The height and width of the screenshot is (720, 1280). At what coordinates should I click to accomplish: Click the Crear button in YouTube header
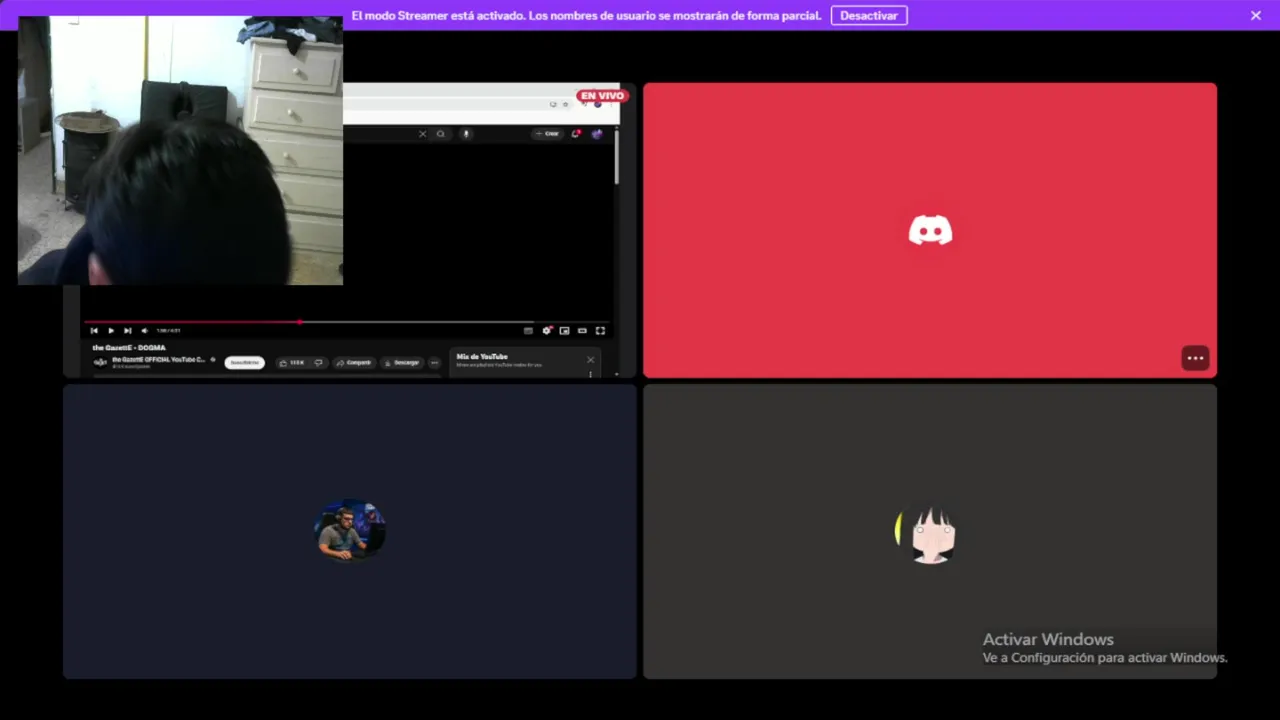[547, 134]
